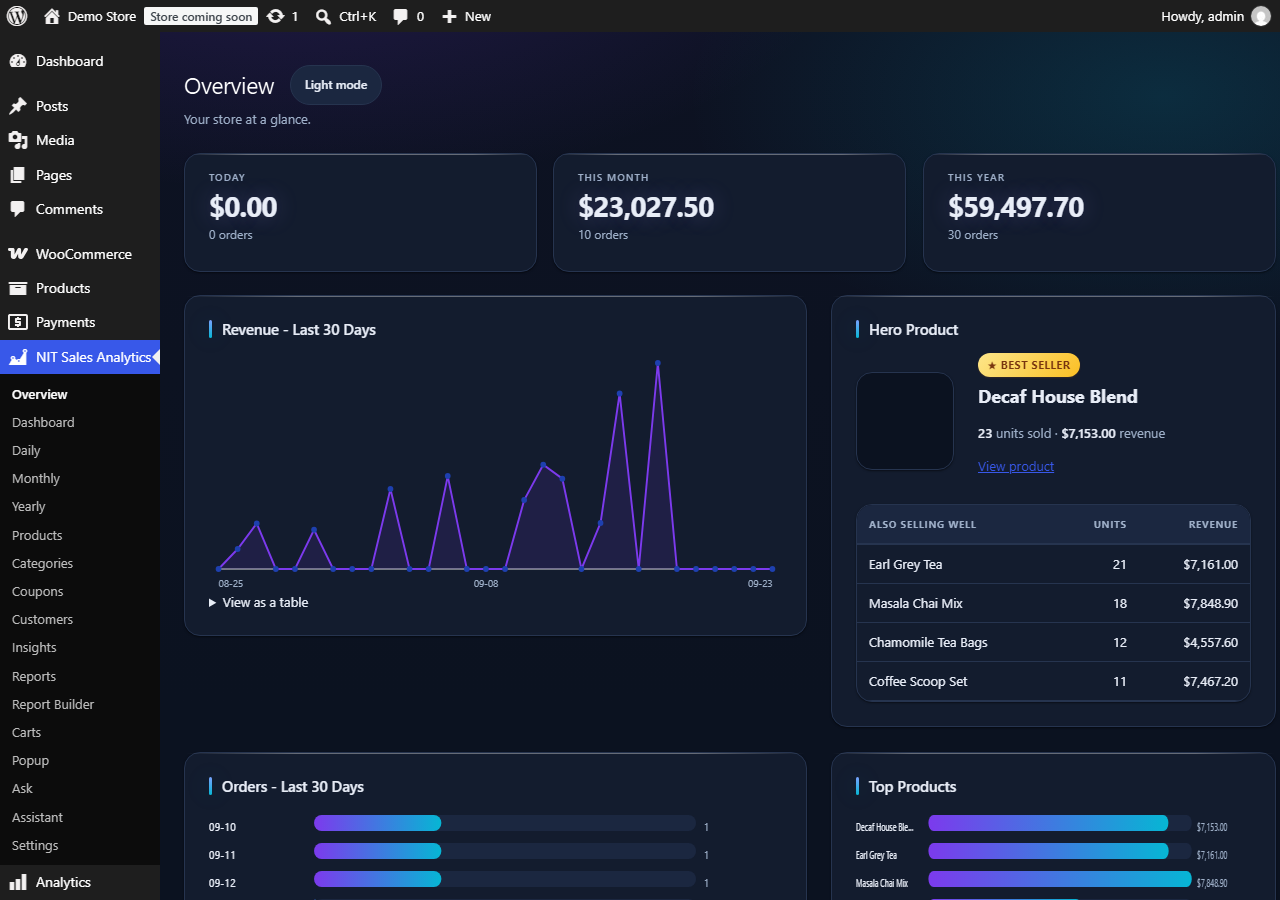The width and height of the screenshot is (1280, 900).
Task: Click the Pages icon in sidebar
Action: coord(18,175)
